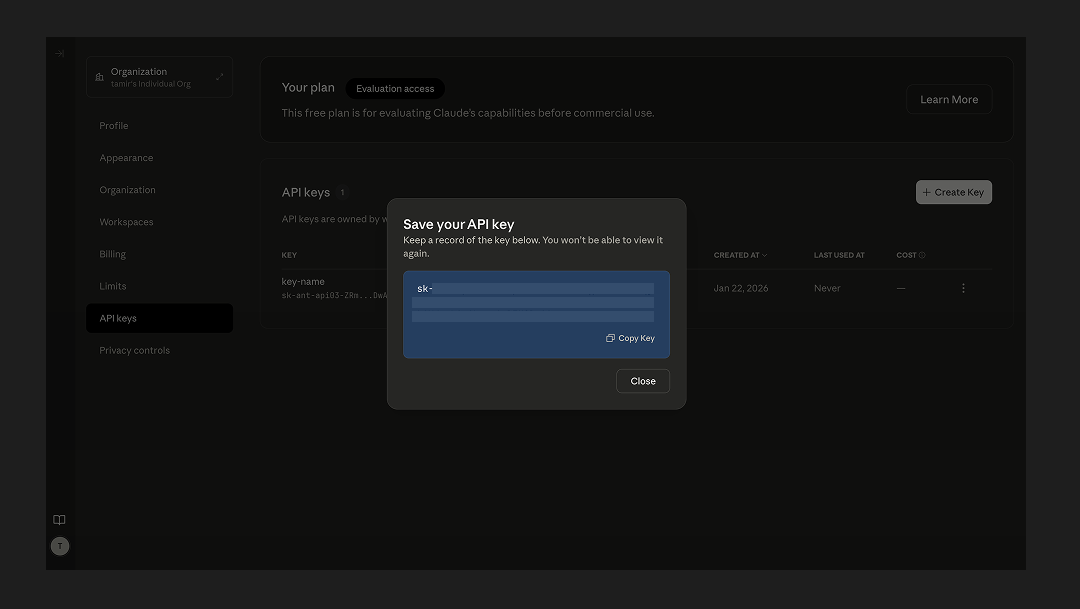This screenshot has width=1080, height=609.
Task: Click the sk-ant-api03 key preview text
Action: pos(334,296)
